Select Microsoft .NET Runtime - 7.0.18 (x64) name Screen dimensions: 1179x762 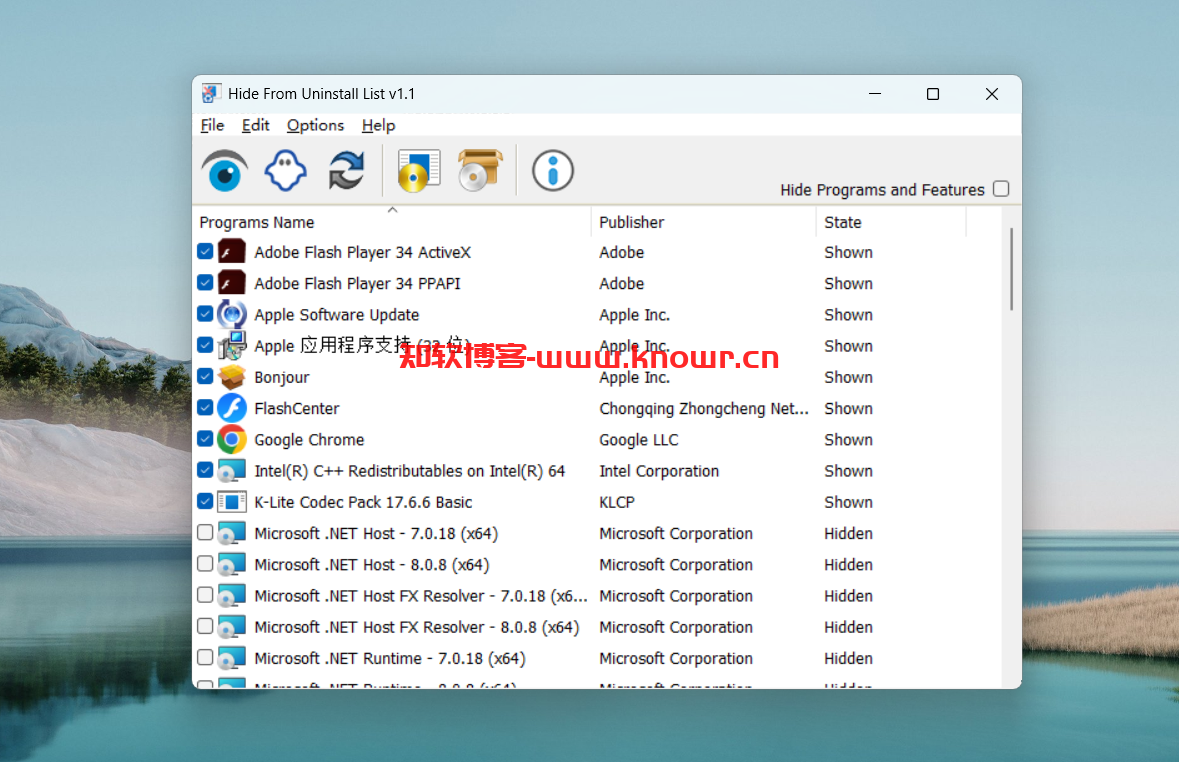coord(389,659)
